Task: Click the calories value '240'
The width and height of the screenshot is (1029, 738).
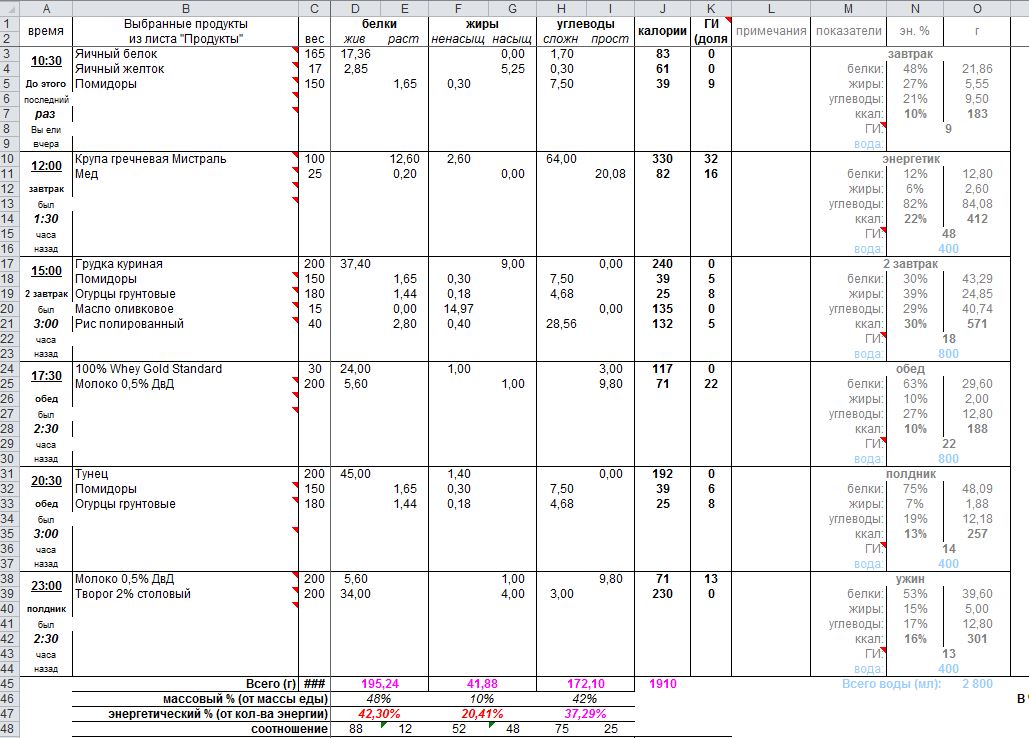Action: point(662,264)
